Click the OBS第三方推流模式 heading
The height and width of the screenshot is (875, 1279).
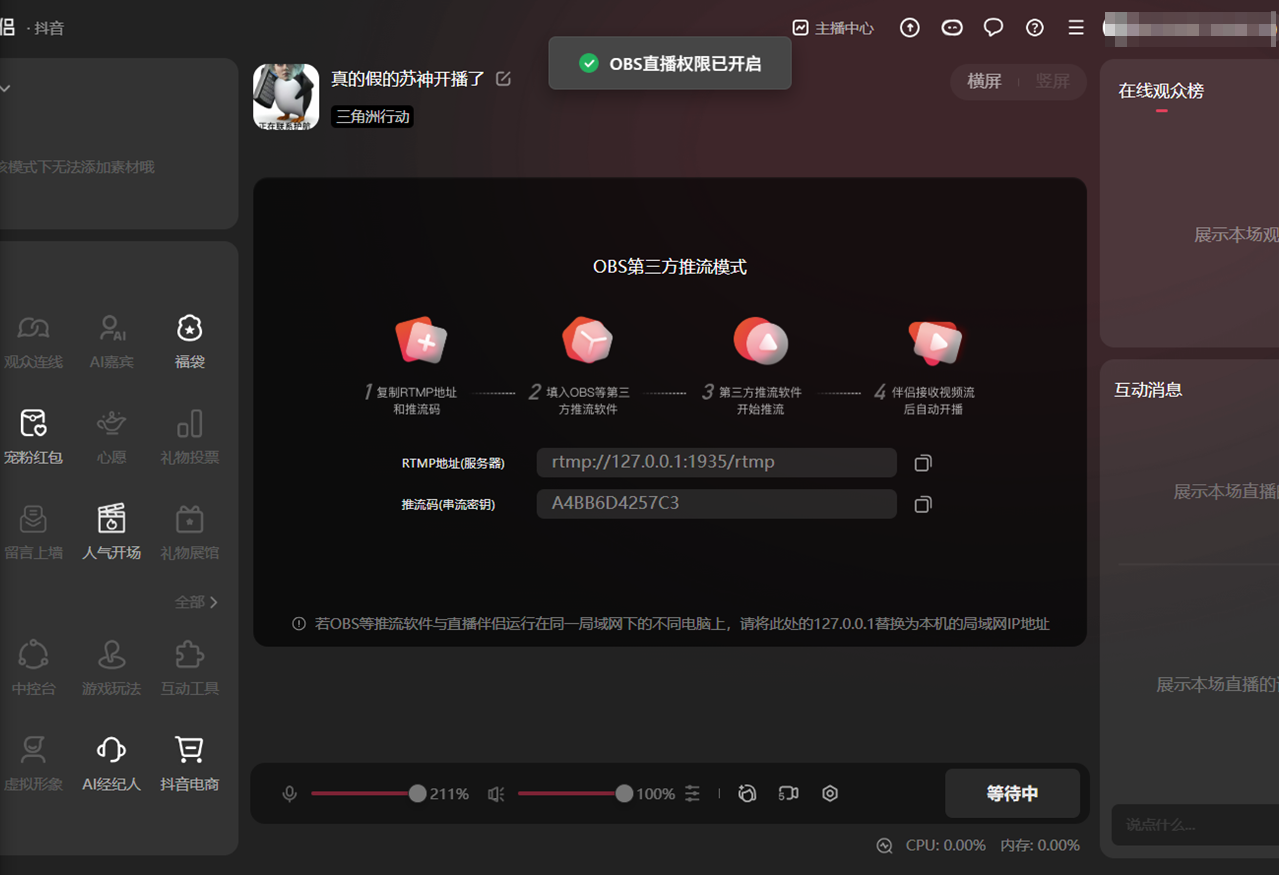670,267
